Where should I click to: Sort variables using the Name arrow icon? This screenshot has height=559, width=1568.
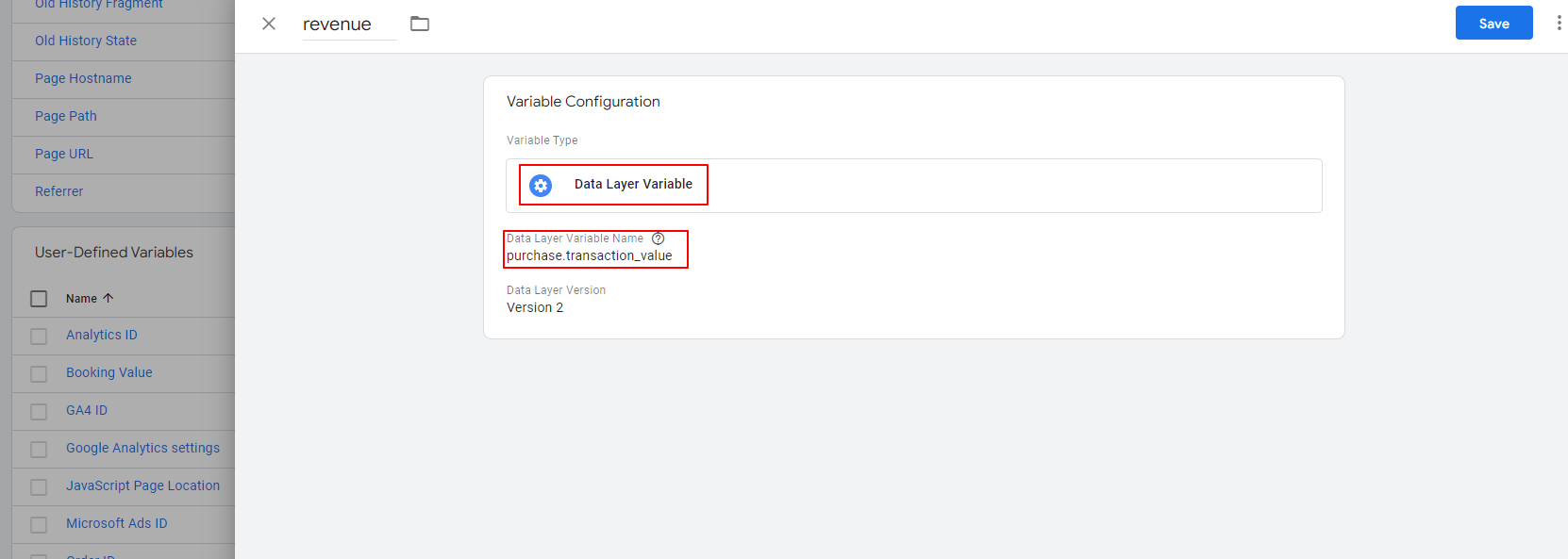[x=108, y=298]
